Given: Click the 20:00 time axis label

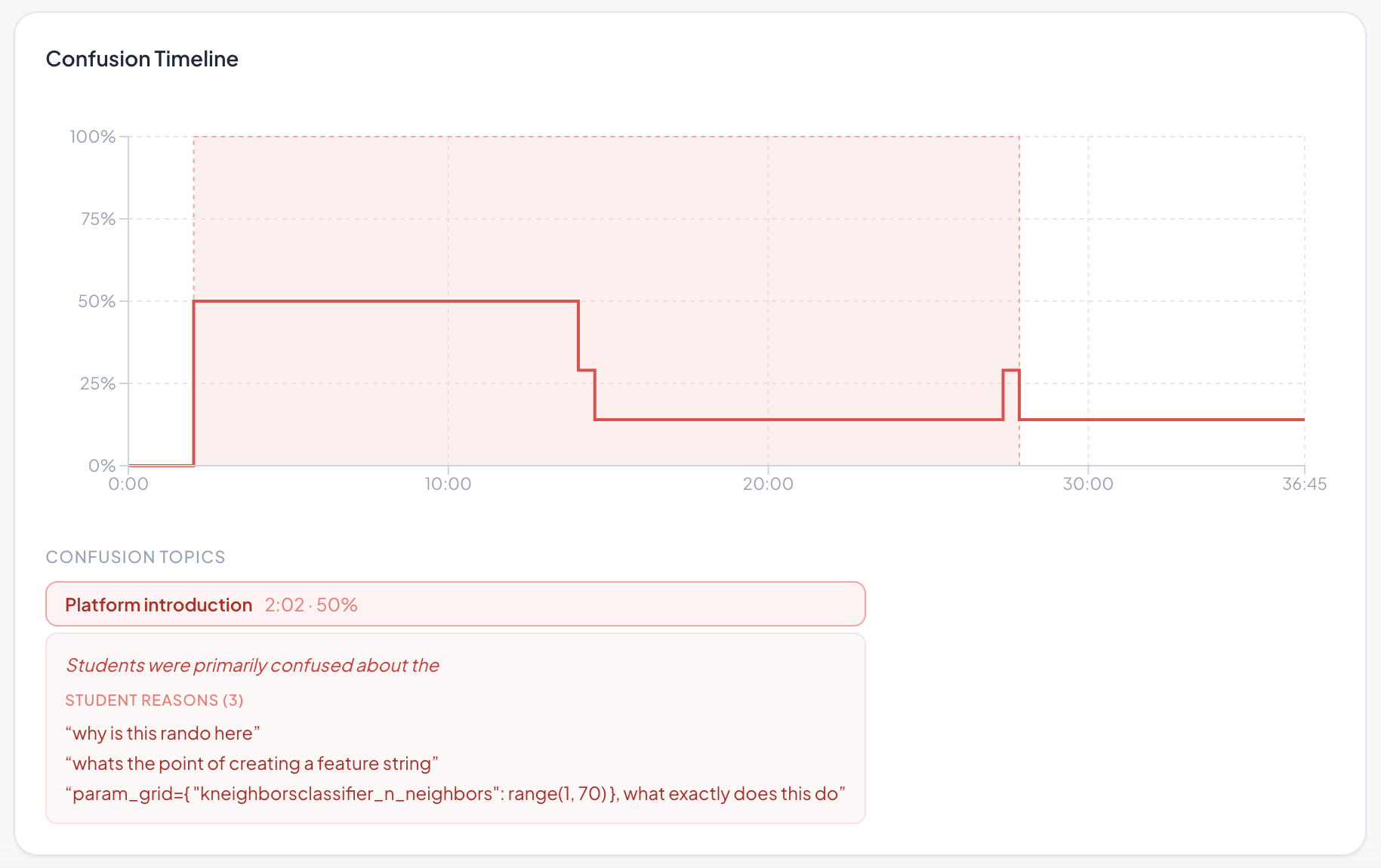Looking at the screenshot, I should pos(768,484).
